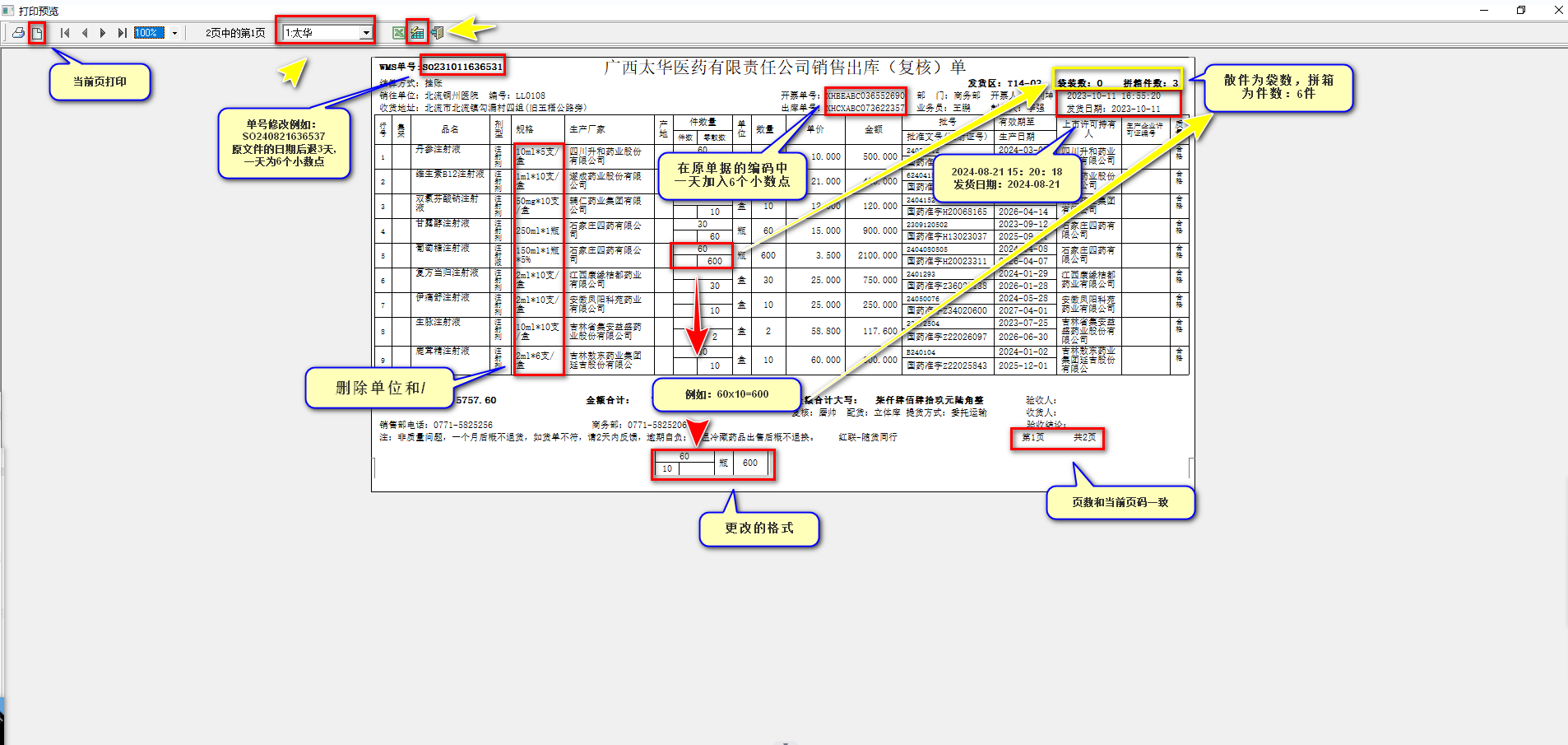The height and width of the screenshot is (745, 1568).
Task: Click the 验收人: signature label
Action: (1041, 401)
